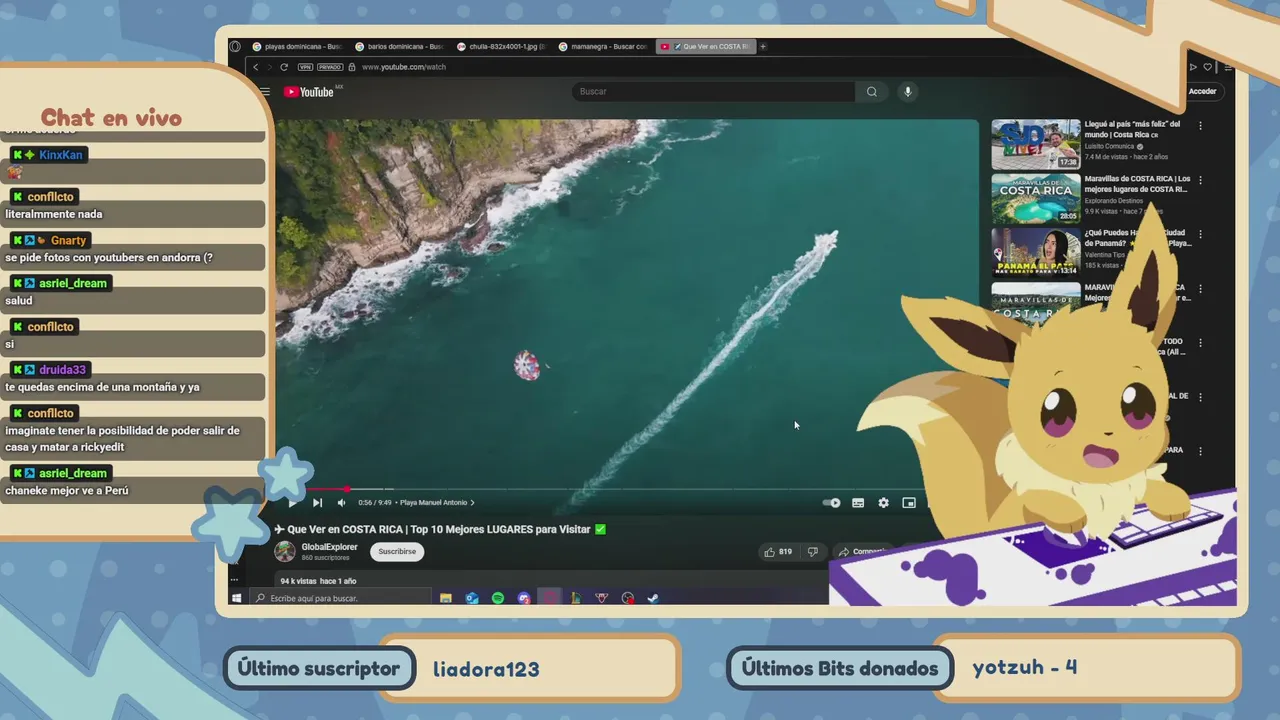Switch to the barios dominicana tab
1280x720 pixels.
click(x=399, y=46)
